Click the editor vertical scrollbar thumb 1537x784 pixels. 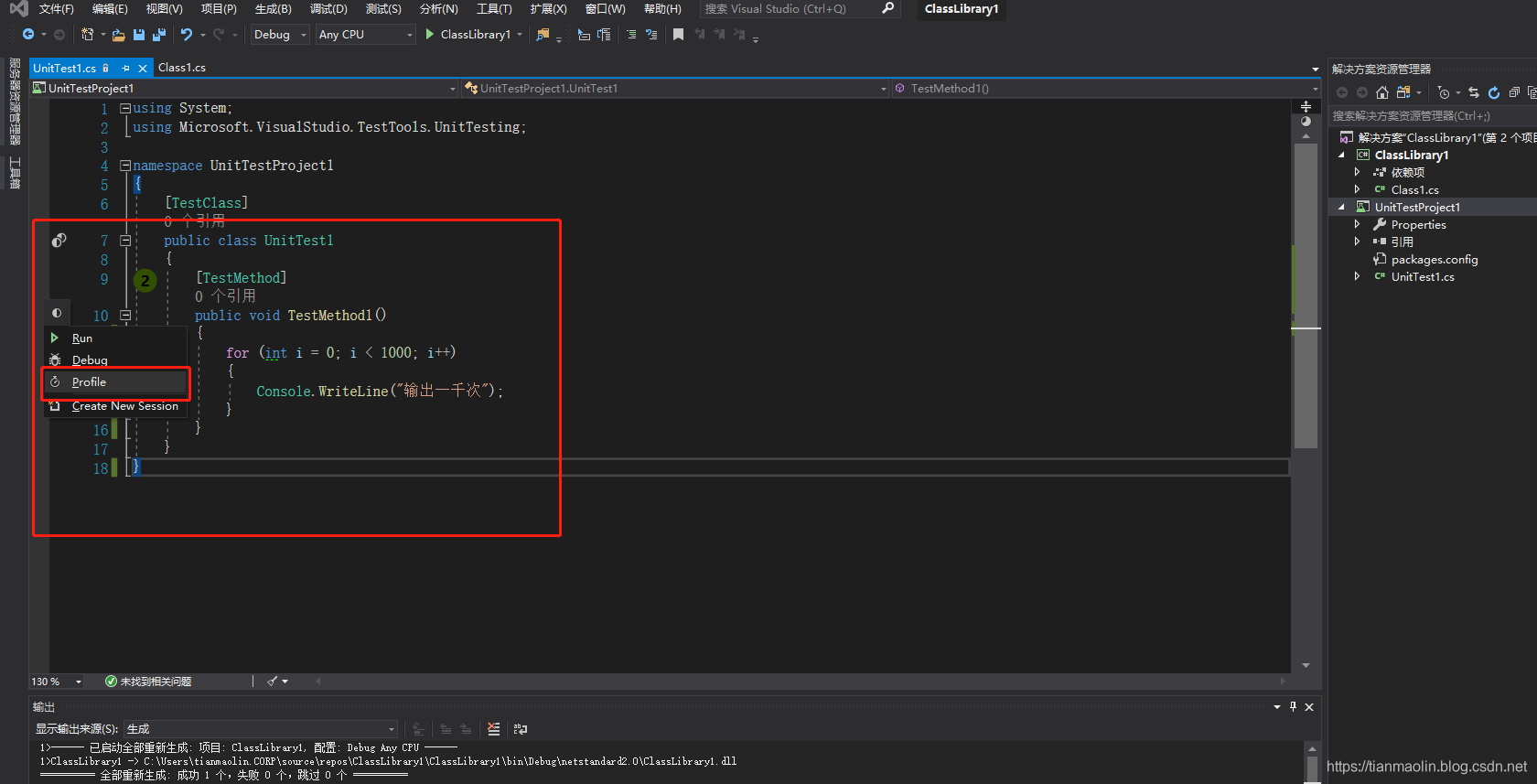[1306, 295]
